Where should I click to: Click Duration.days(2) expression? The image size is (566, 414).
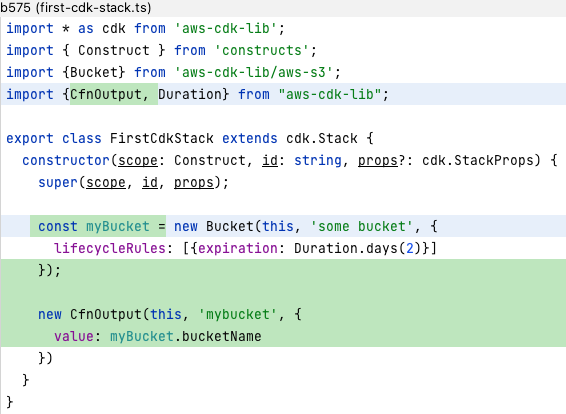point(357,248)
